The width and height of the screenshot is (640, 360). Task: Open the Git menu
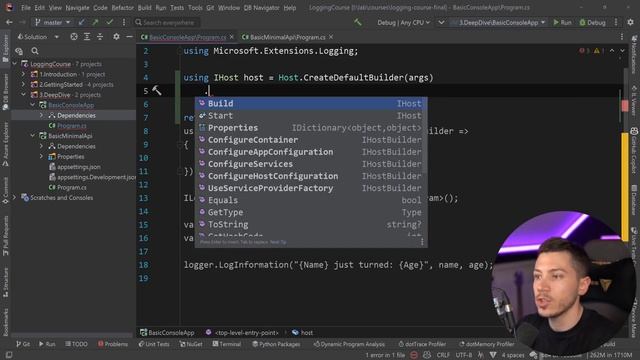pos(210,8)
